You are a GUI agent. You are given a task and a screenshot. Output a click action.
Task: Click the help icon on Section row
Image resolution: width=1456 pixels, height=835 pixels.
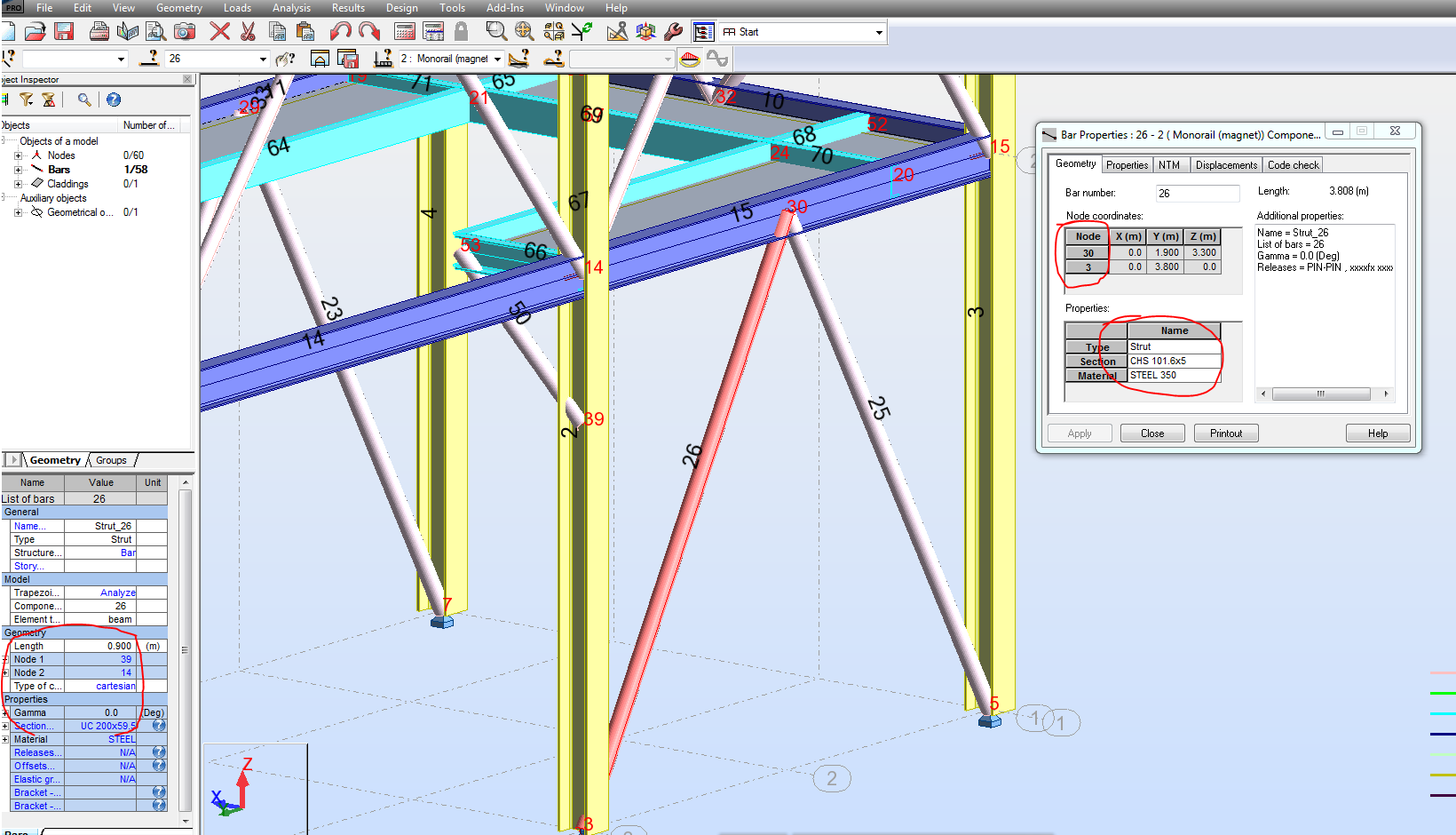point(159,726)
